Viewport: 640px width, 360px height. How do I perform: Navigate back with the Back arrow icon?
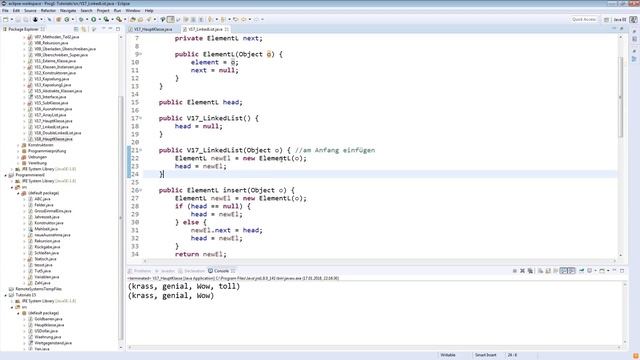click(244, 19)
